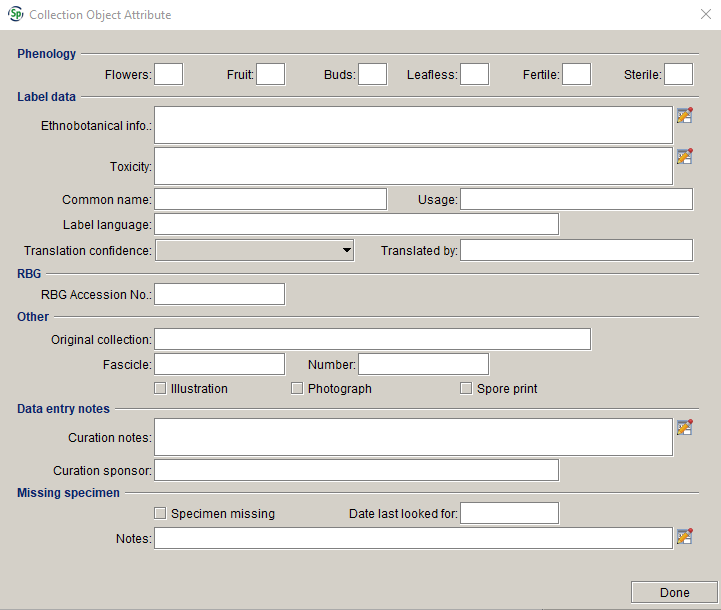721x610 pixels.
Task: Open text editor icon beside Toxicity
Action: pyautogui.click(x=685, y=156)
